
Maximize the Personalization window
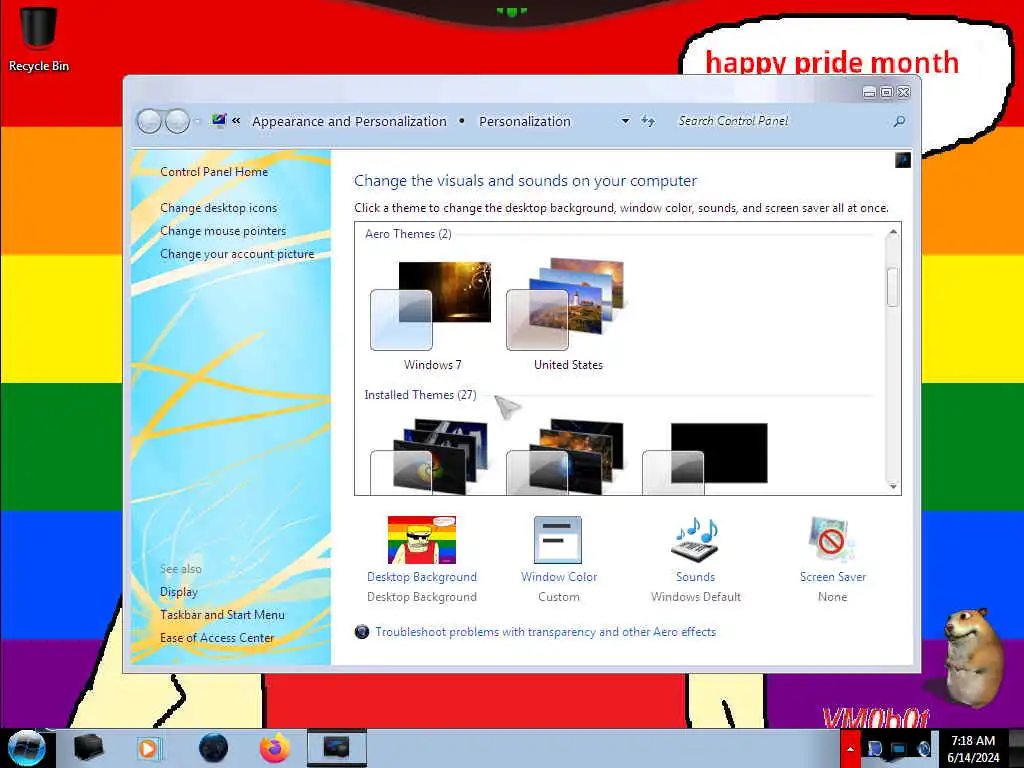click(x=886, y=93)
